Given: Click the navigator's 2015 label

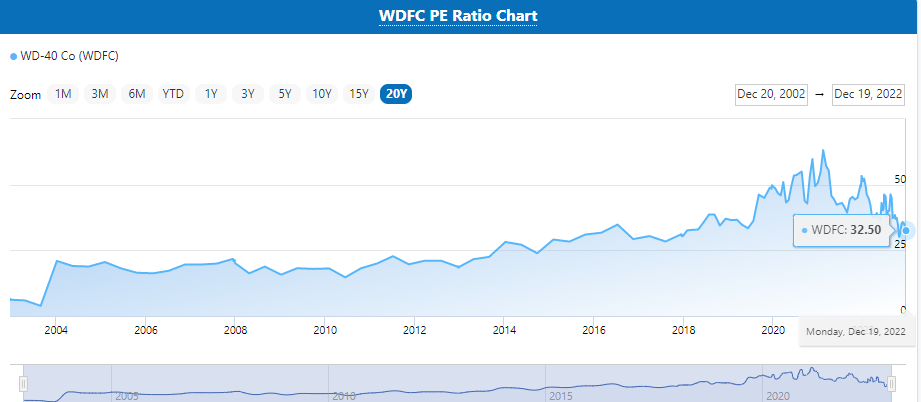Looking at the screenshot, I should pyautogui.click(x=560, y=397).
